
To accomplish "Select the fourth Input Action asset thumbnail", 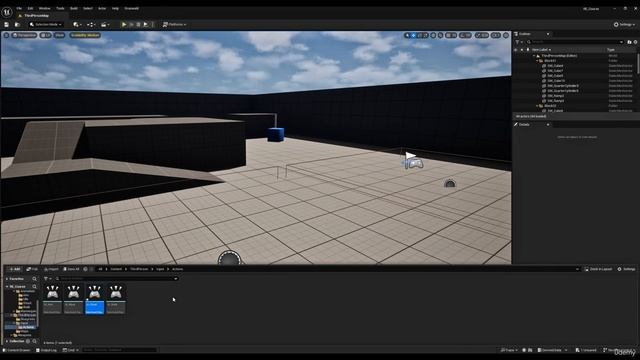I will point(116,299).
